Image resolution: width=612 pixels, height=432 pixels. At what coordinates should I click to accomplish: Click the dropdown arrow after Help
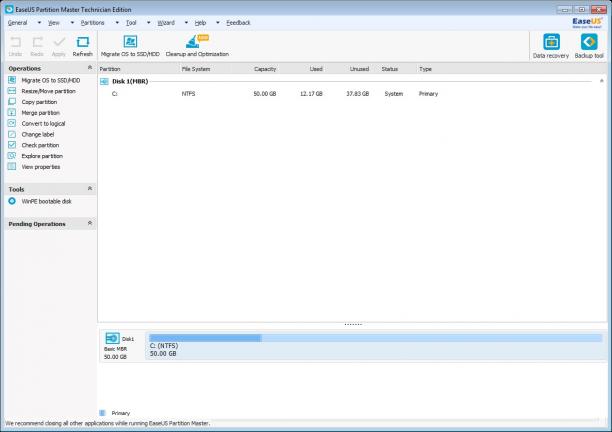click(218, 23)
